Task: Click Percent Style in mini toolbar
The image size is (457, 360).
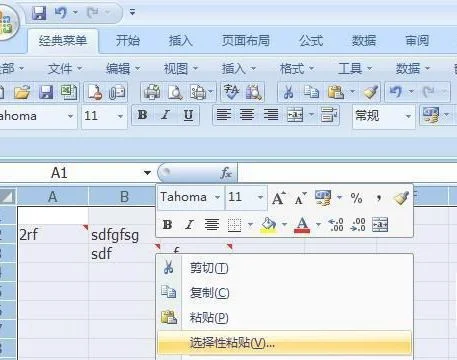Action: 356,198
